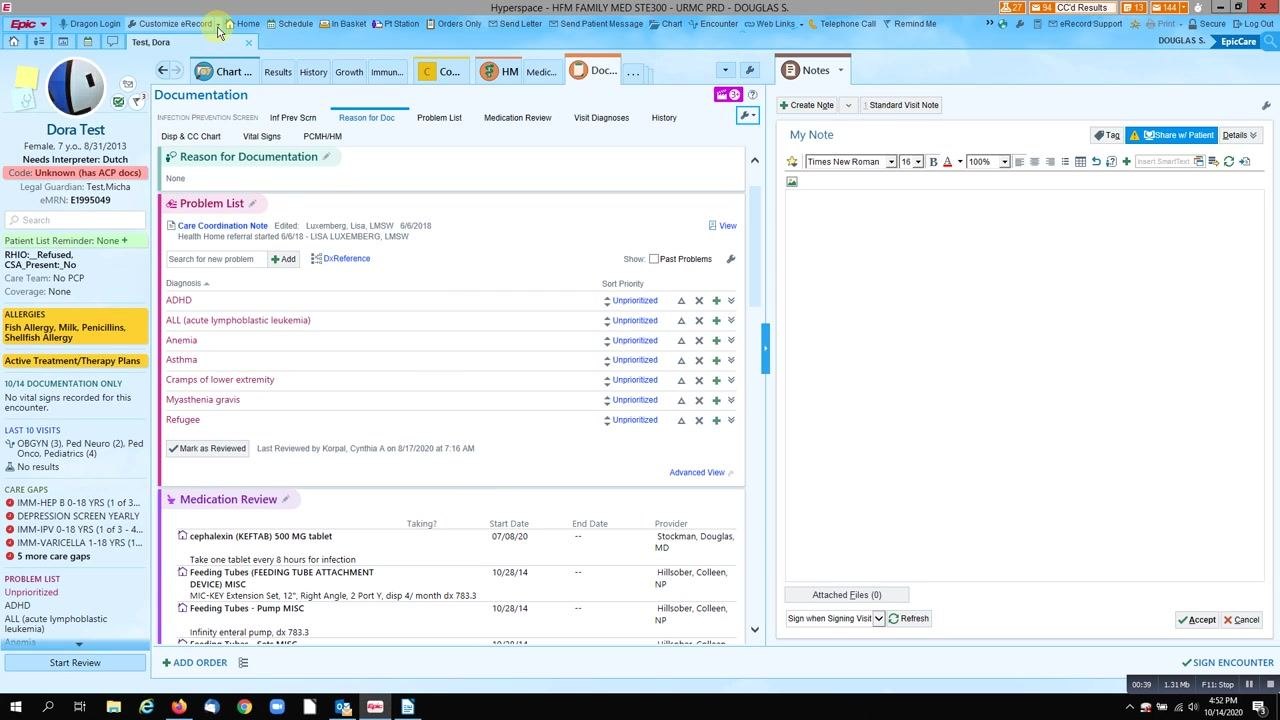The height and width of the screenshot is (720, 1280).
Task: Expand details for the Refugee problem row
Action: [x=731, y=420]
